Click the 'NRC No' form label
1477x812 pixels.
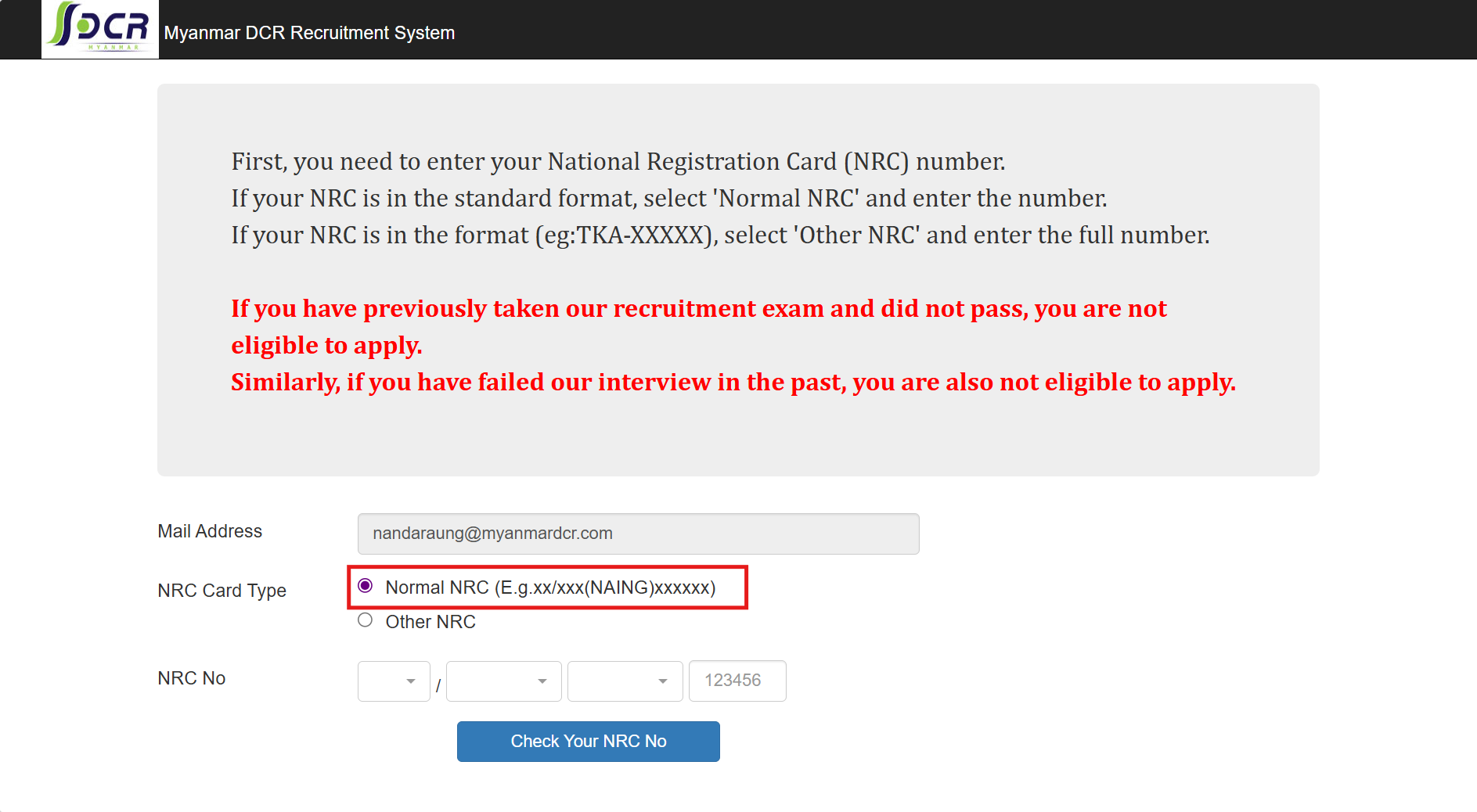coord(191,678)
